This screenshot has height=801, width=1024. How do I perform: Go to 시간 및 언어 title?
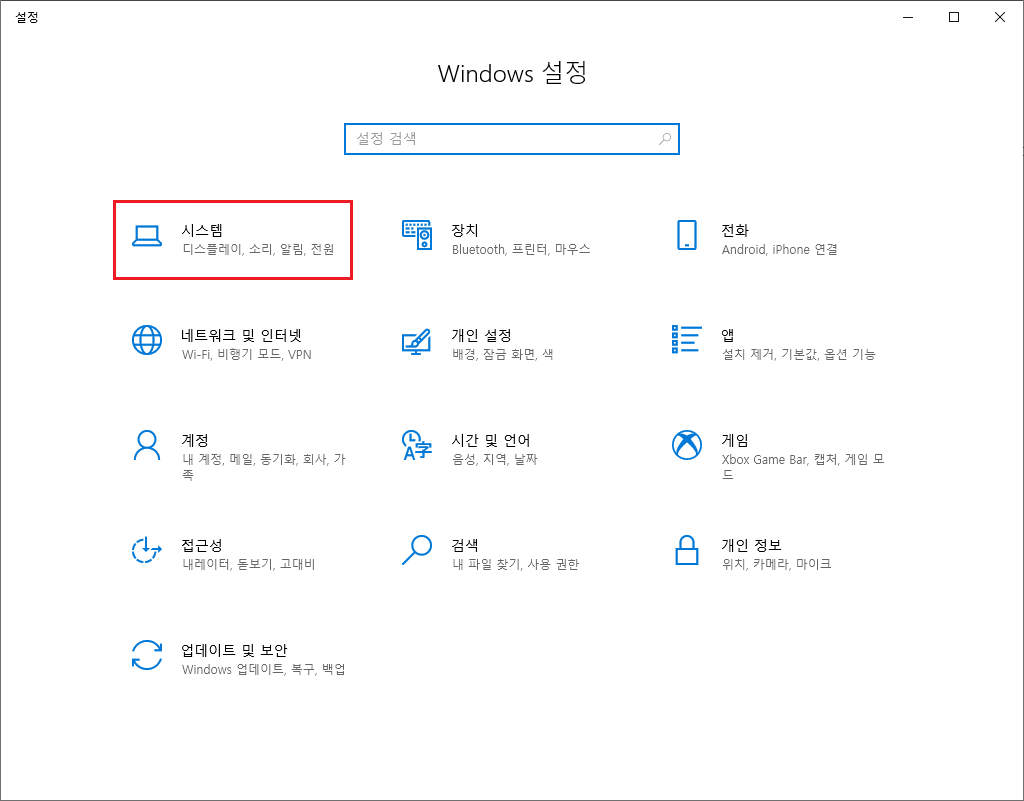[490, 441]
